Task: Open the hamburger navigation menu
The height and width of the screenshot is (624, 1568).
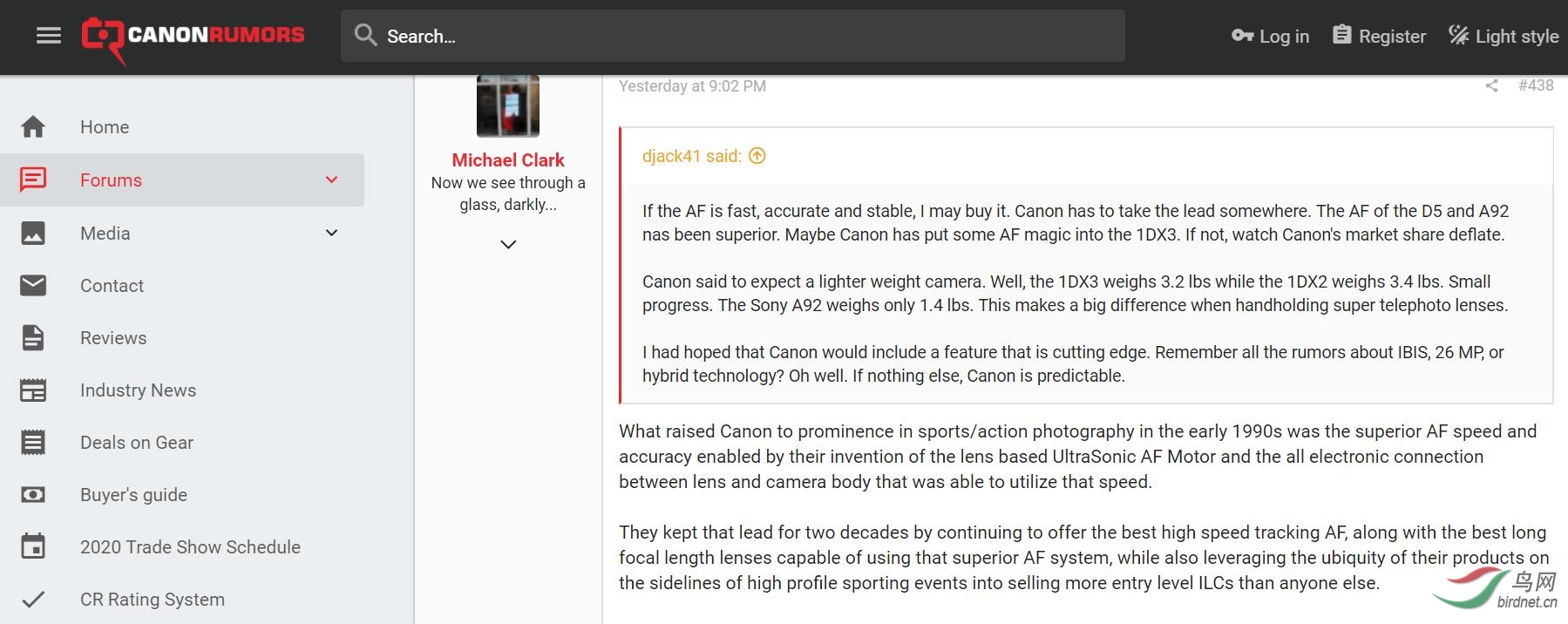Action: (49, 36)
